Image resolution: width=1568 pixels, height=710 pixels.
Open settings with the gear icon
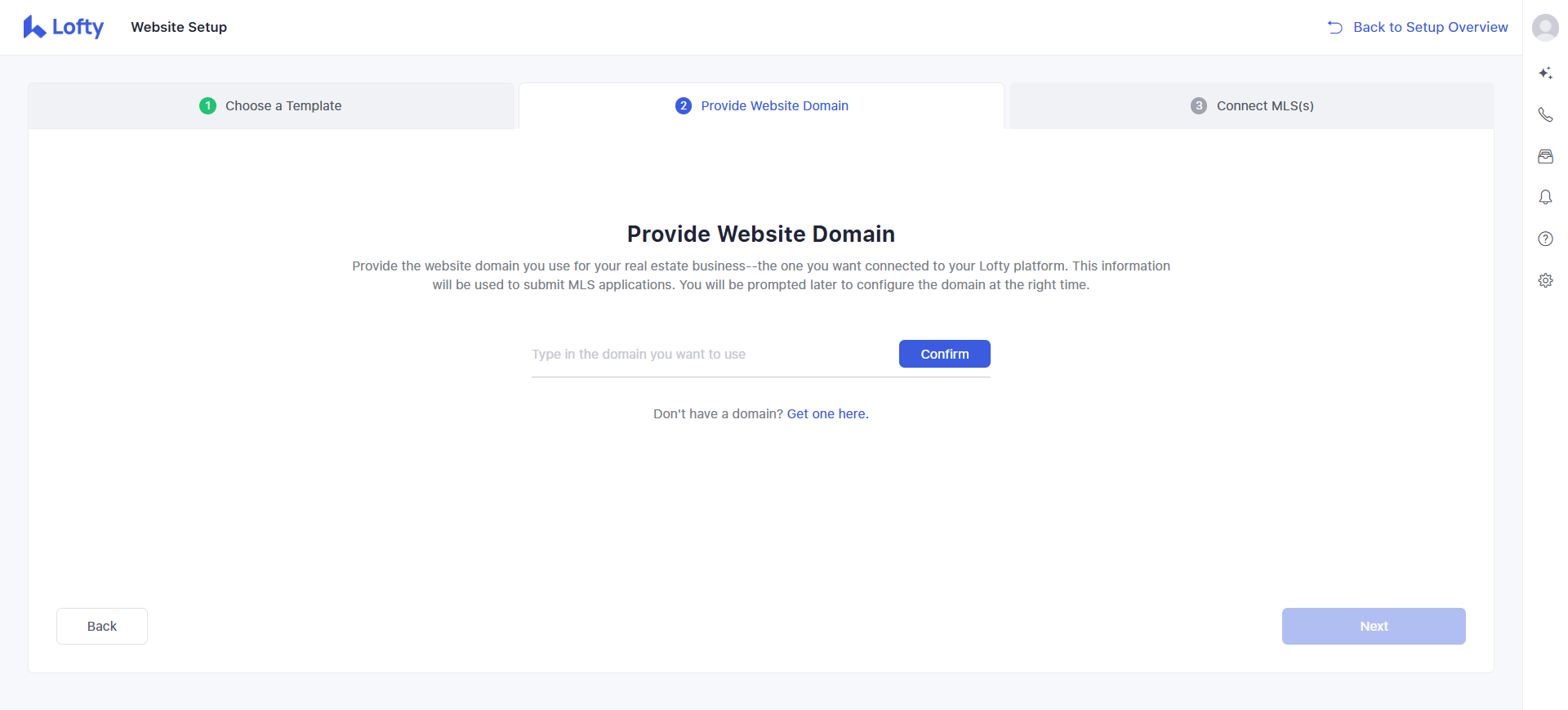1546,280
